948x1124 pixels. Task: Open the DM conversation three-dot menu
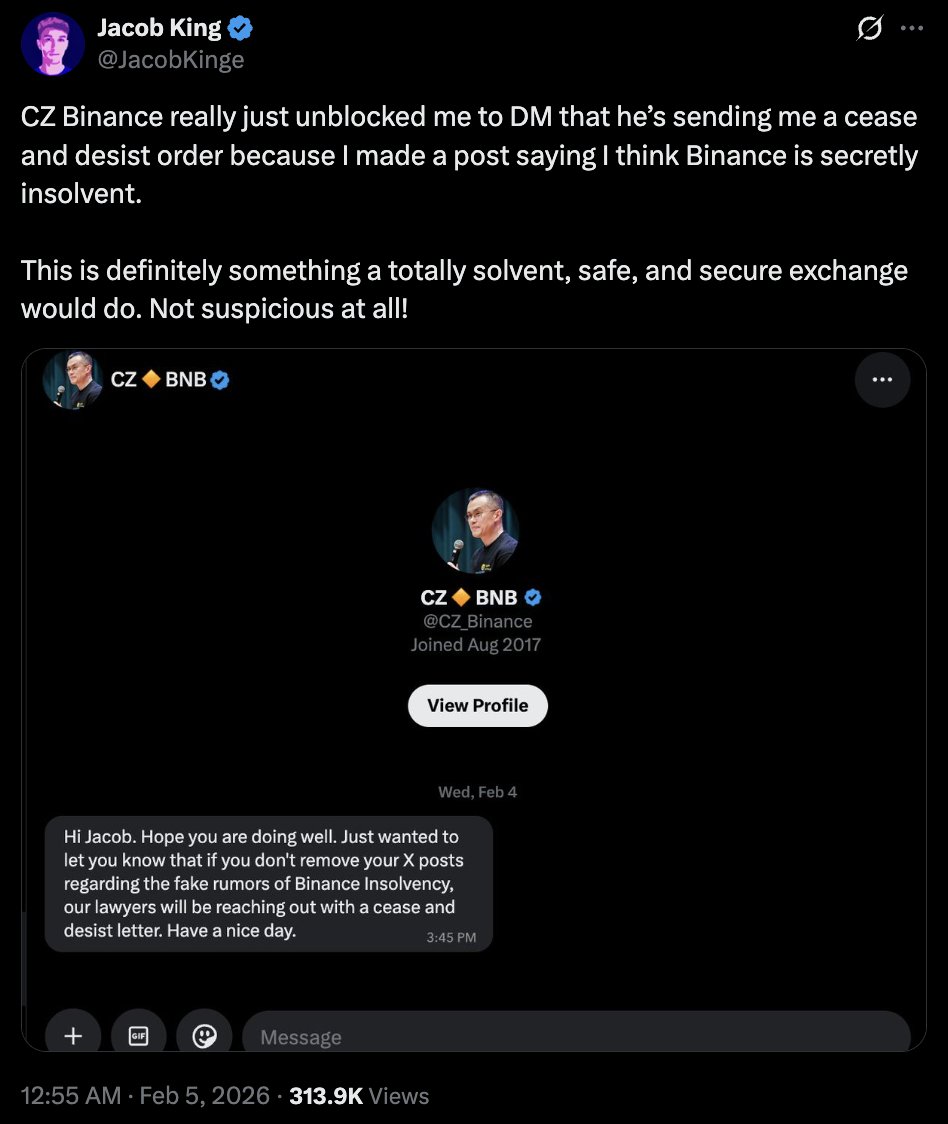pyautogui.click(x=883, y=380)
